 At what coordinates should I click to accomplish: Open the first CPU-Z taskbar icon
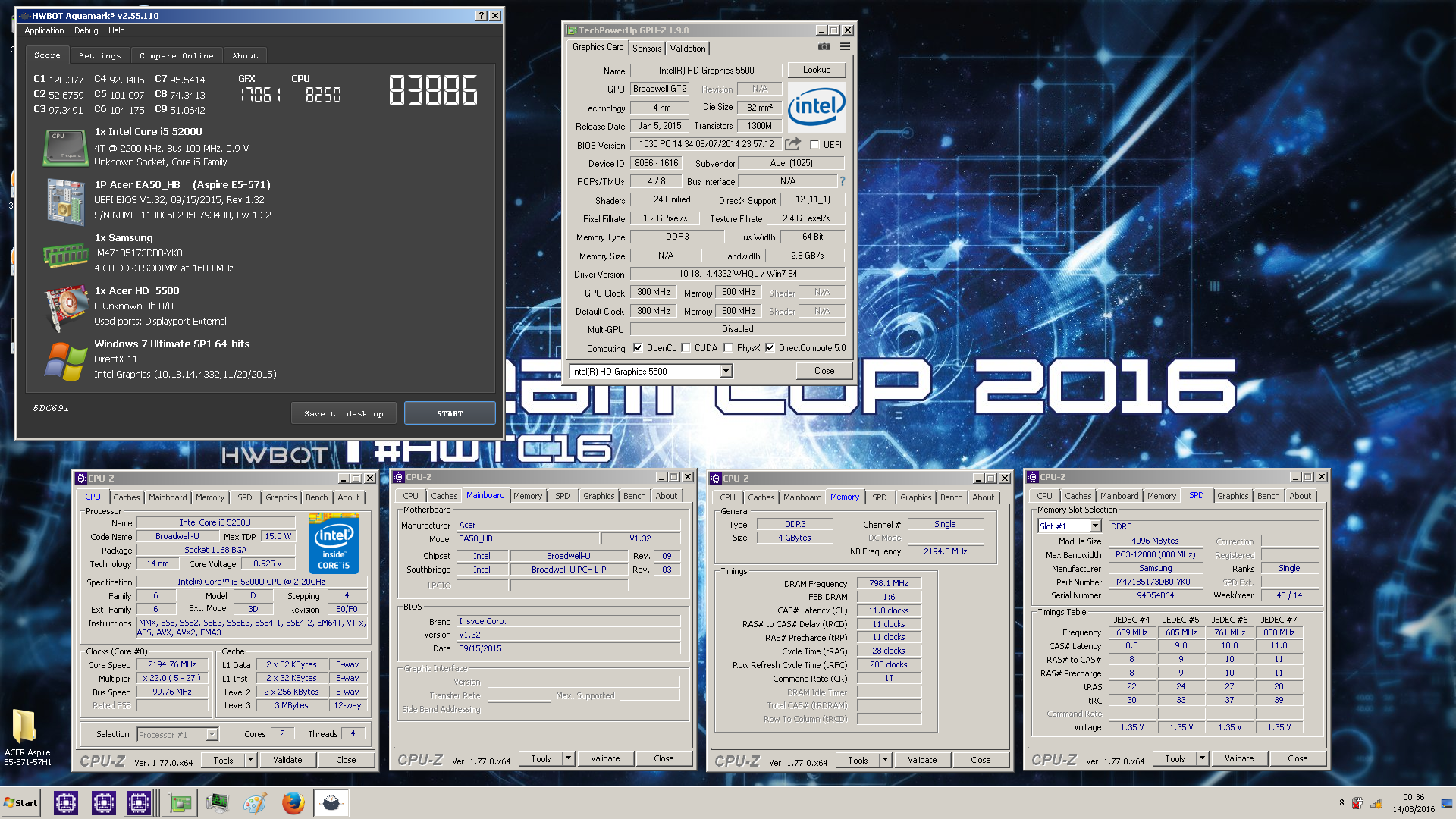(x=66, y=802)
